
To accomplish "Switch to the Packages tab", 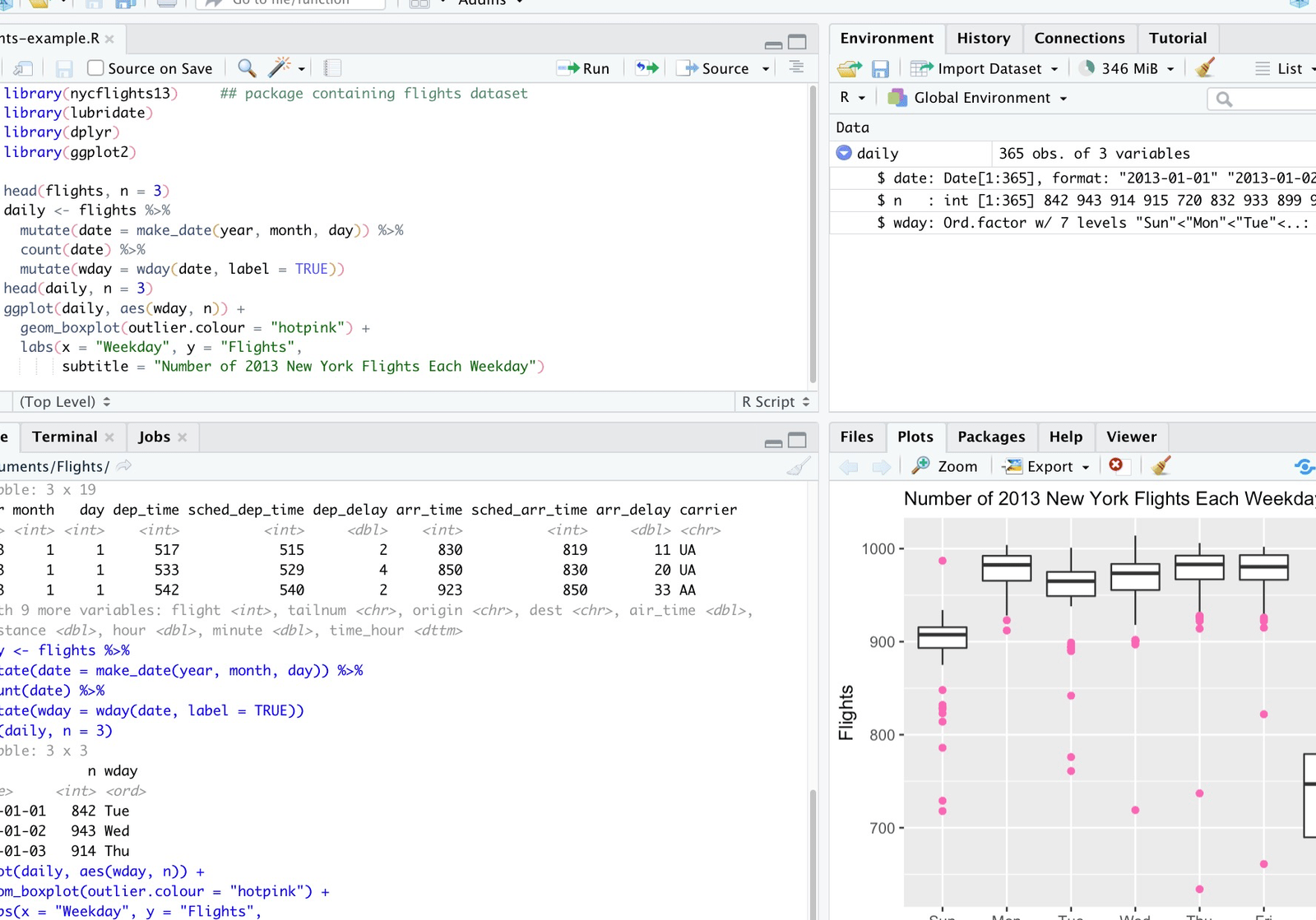I will (990, 437).
